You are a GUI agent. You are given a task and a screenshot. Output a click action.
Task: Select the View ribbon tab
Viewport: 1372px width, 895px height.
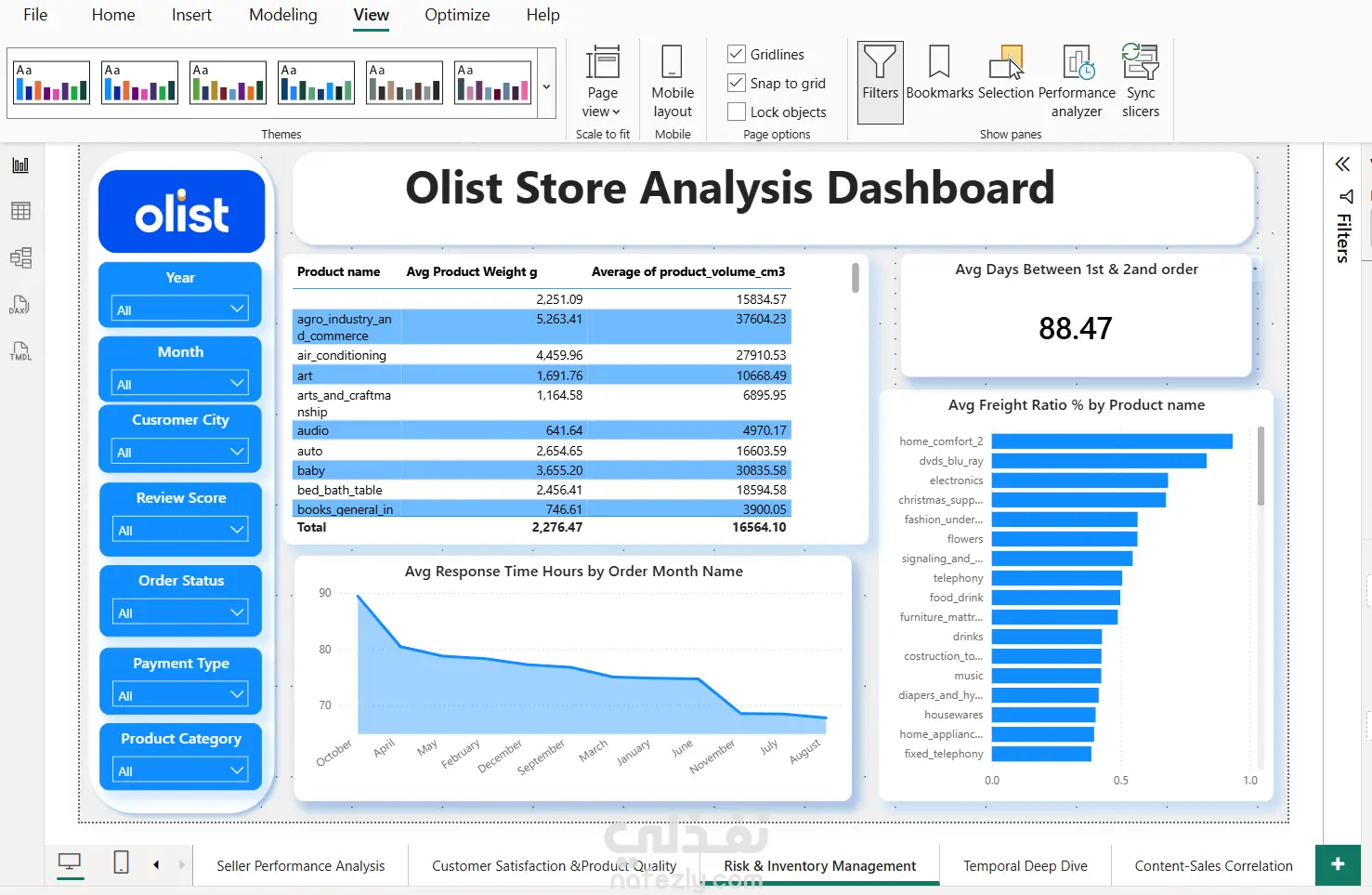pos(372,15)
